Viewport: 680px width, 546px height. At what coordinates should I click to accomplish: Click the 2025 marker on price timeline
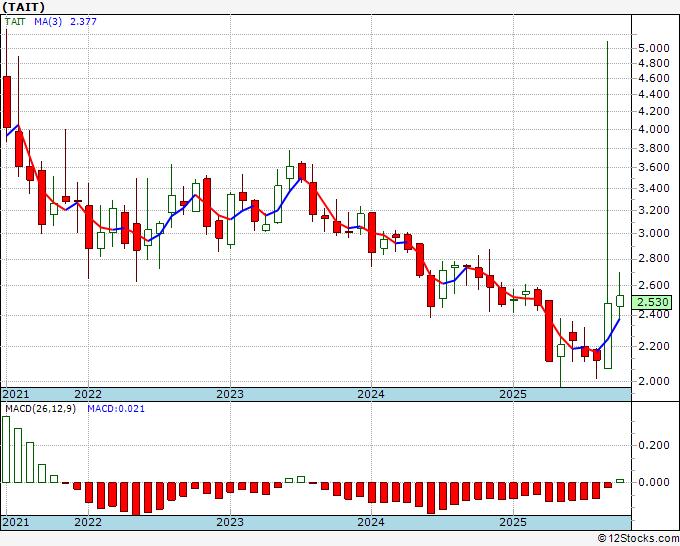coord(513,394)
